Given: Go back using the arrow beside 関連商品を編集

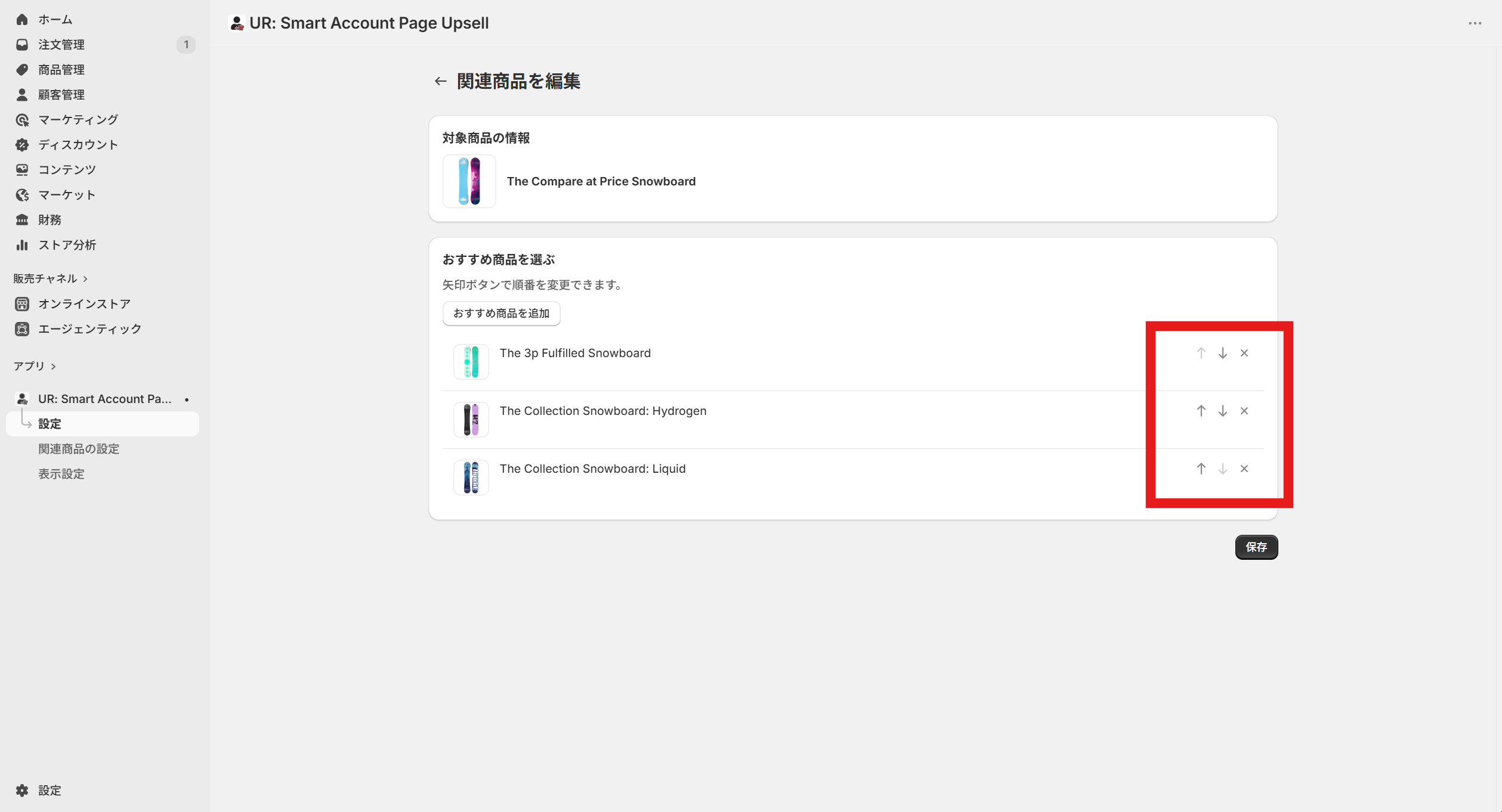Looking at the screenshot, I should (x=441, y=81).
